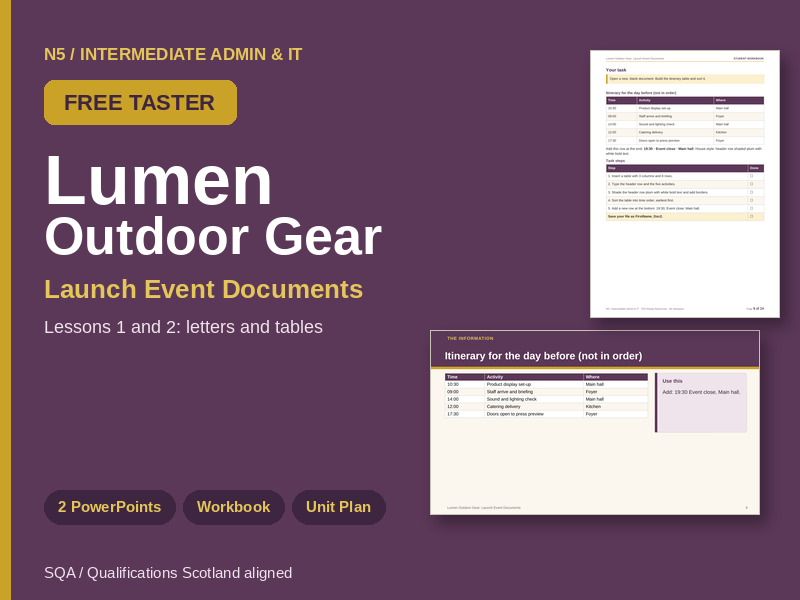
Task: Open the student workbook page thumbnail
Action: point(685,184)
